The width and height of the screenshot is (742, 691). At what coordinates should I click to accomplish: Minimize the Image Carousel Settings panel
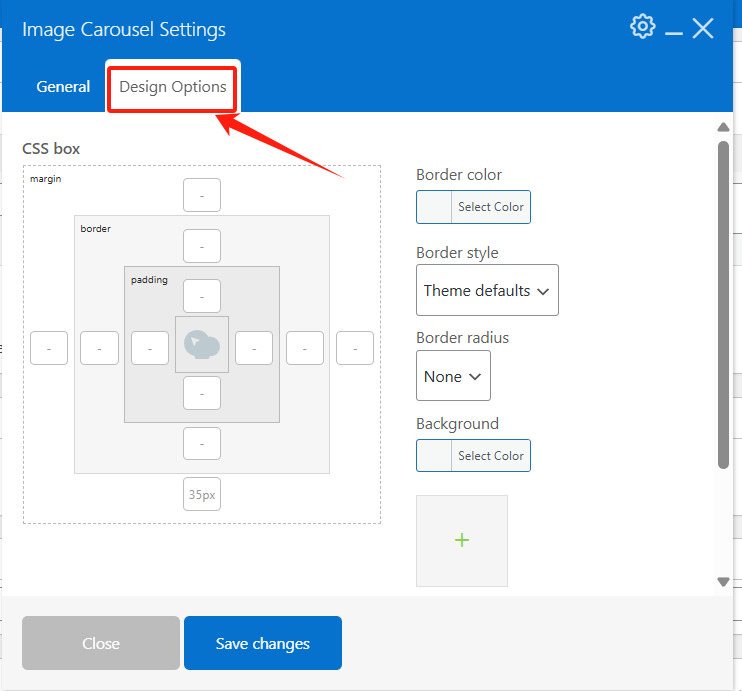click(x=673, y=29)
